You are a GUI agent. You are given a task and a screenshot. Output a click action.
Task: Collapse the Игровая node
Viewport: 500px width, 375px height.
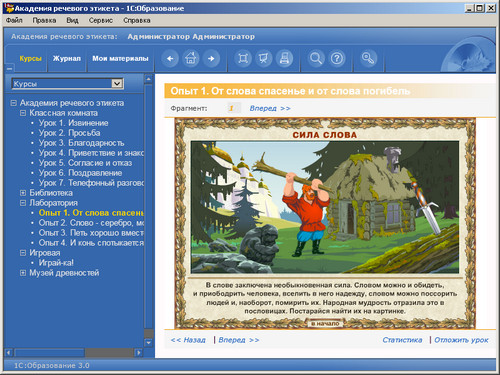click(23, 253)
